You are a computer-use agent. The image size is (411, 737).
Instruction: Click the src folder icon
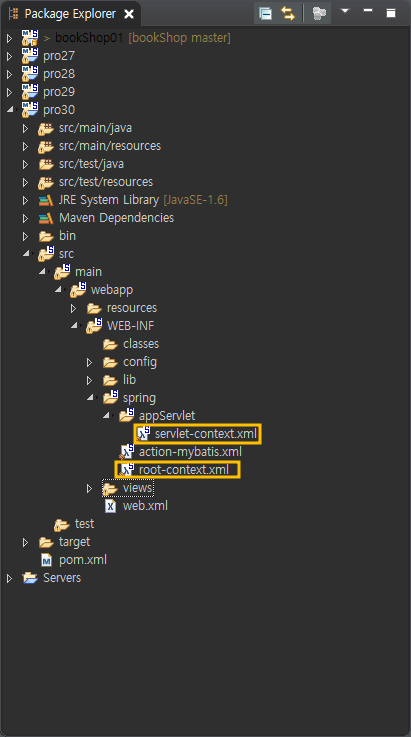[x=46, y=253]
